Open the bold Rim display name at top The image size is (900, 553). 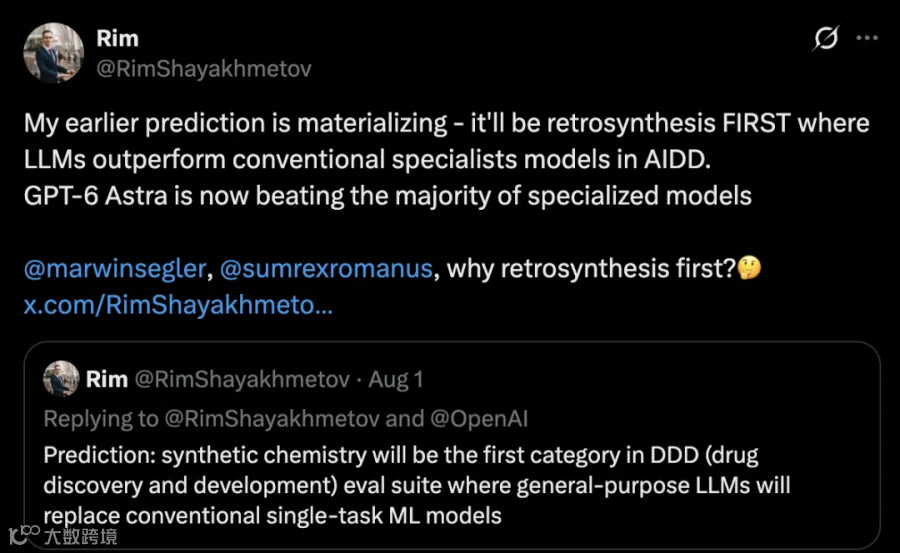[118, 38]
